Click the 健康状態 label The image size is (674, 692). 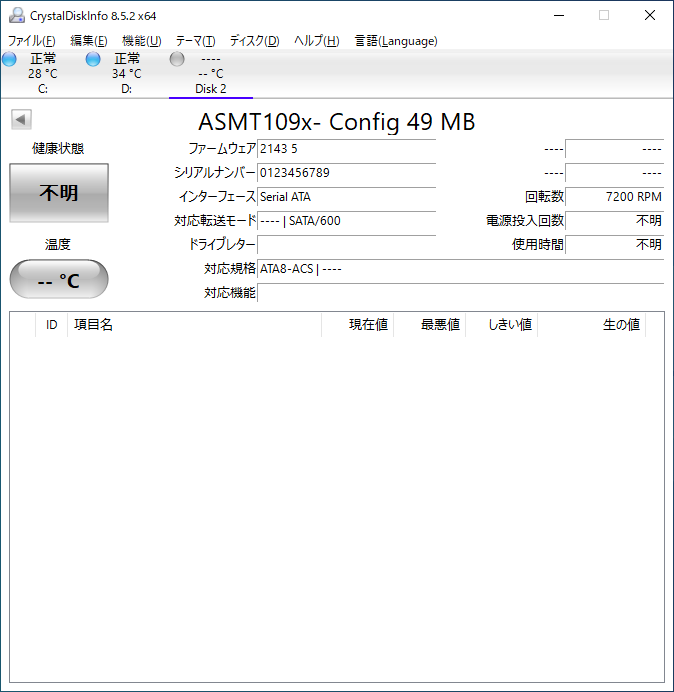point(58,148)
